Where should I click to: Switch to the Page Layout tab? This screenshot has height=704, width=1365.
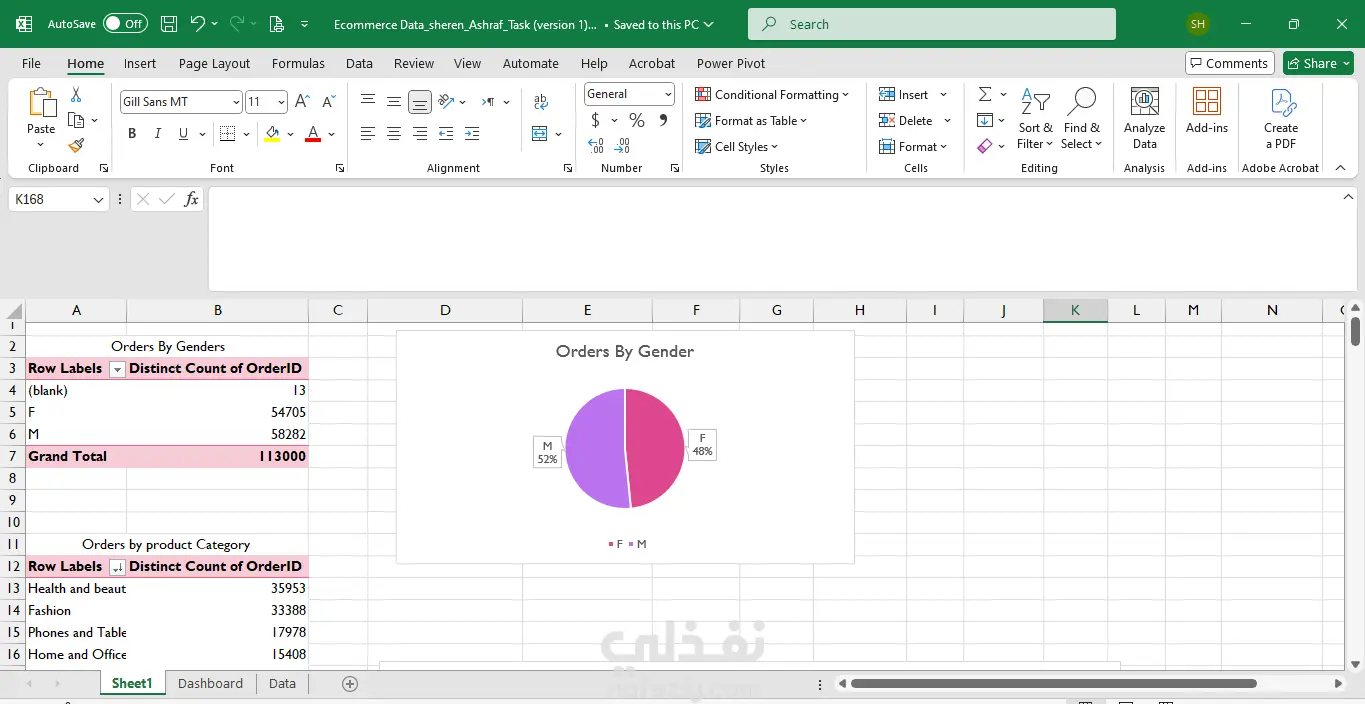(x=214, y=63)
